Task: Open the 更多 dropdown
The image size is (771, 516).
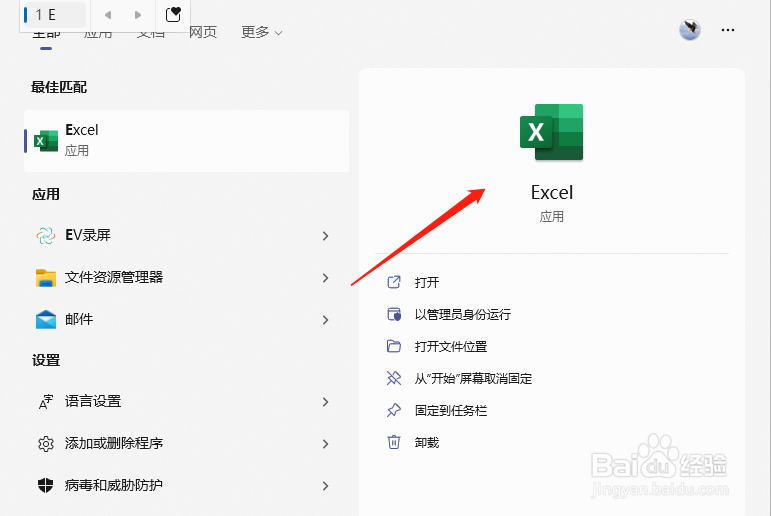Action: [262, 32]
